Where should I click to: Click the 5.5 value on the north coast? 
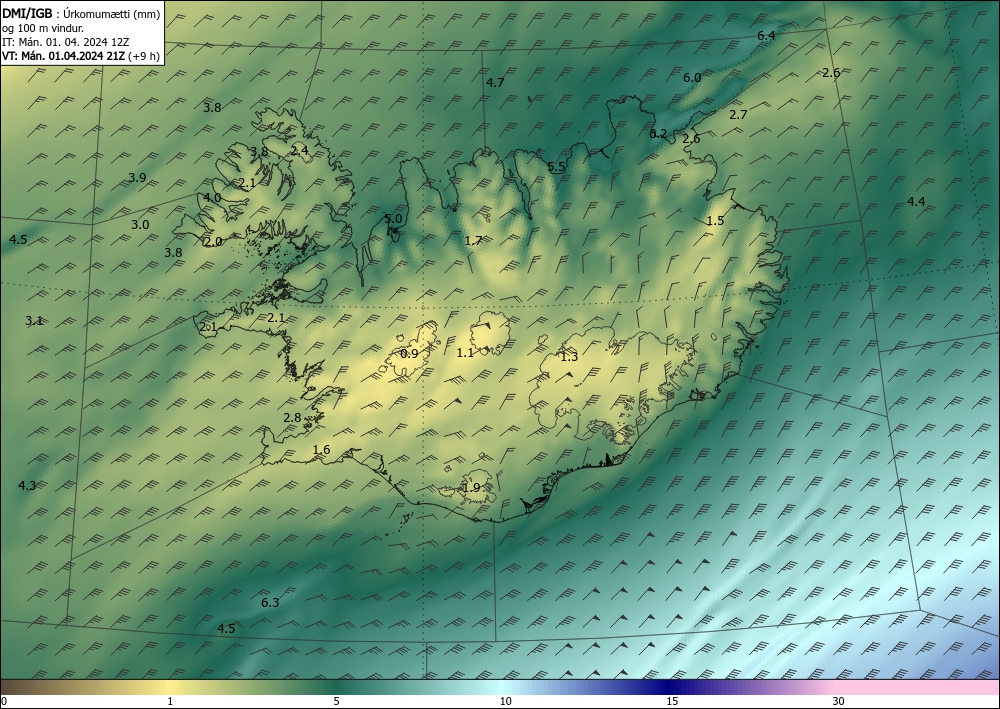pos(556,167)
